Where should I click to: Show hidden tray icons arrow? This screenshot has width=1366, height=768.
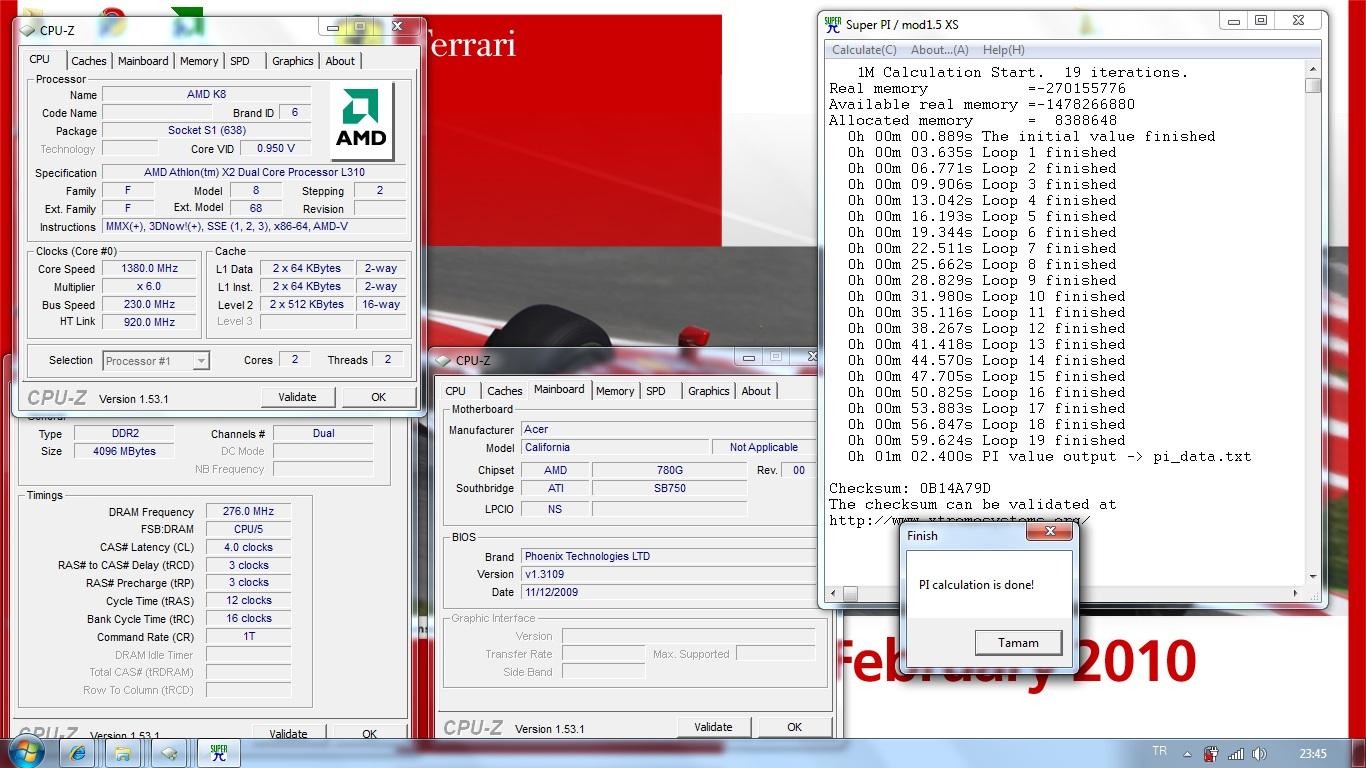[x=1187, y=754]
